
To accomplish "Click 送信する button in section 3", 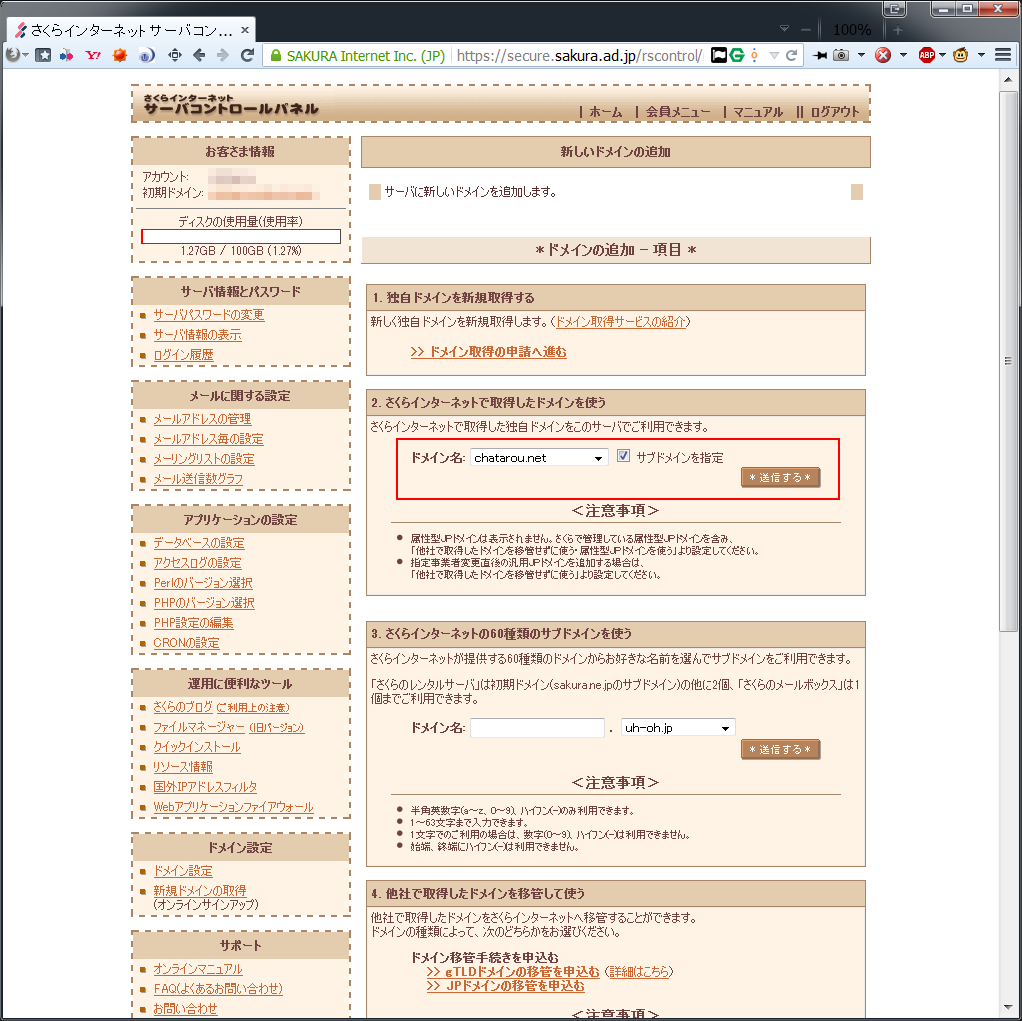I will pos(780,749).
